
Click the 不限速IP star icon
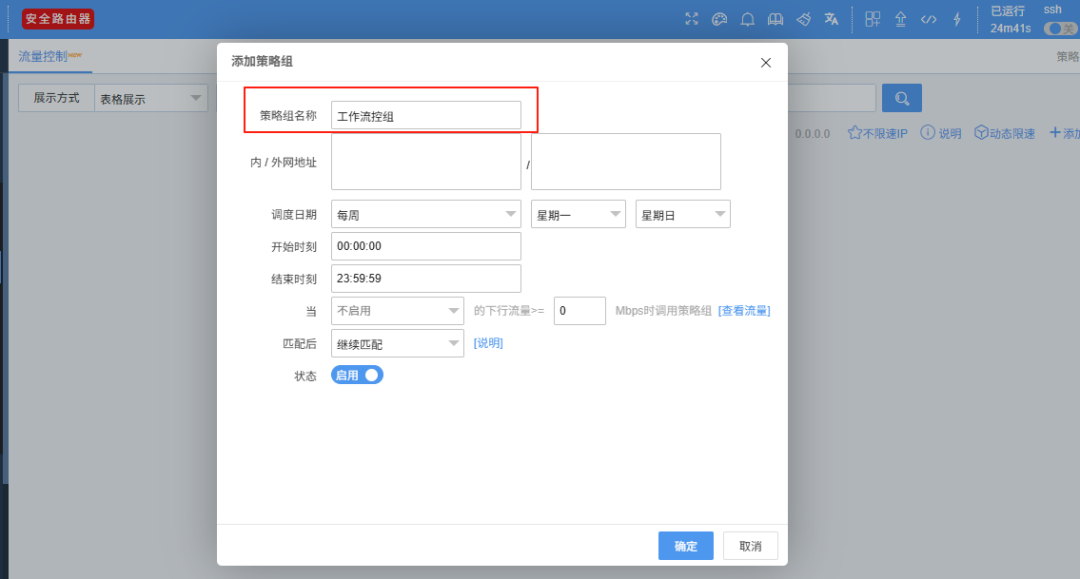(855, 133)
